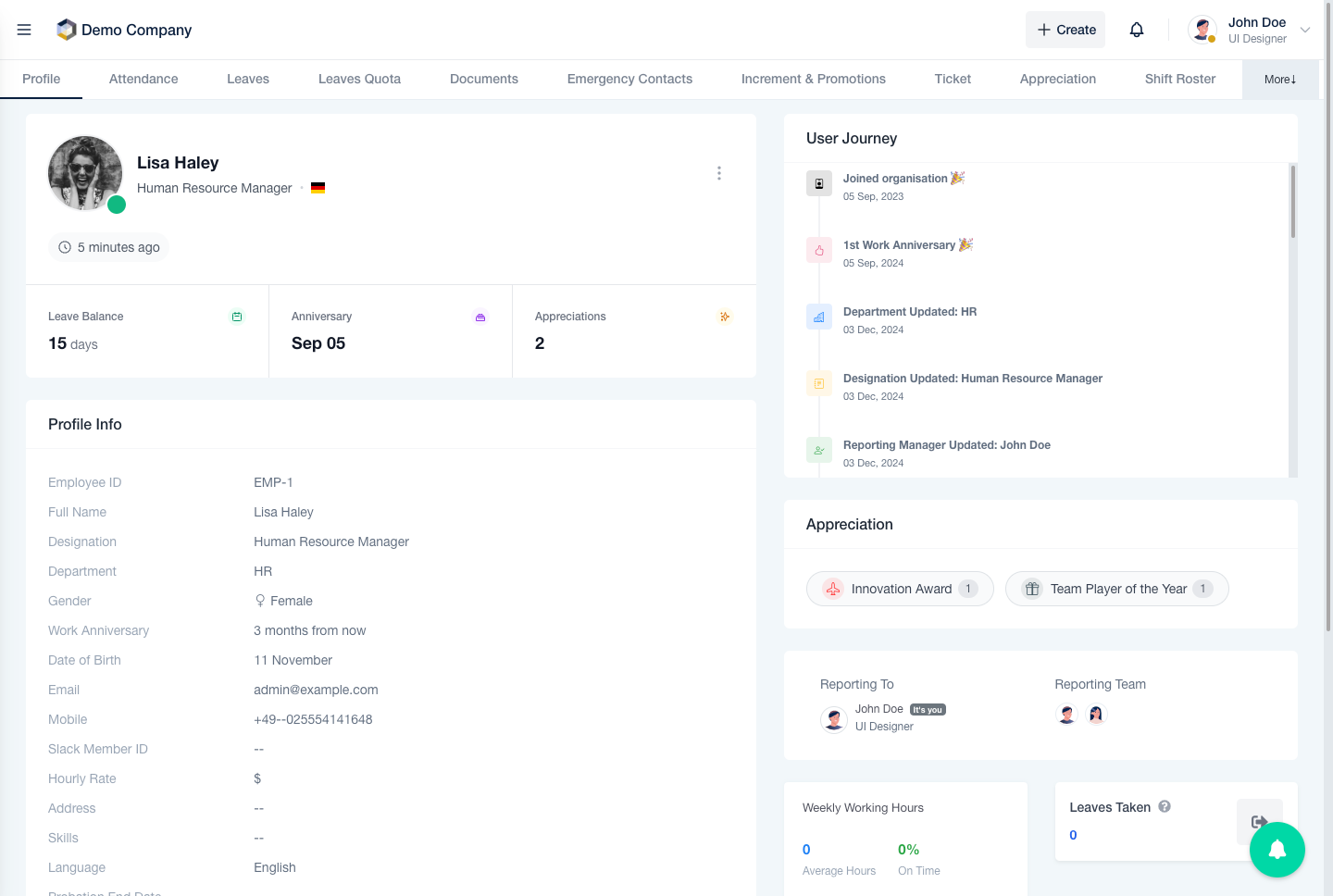Screen dimensions: 1333x896
Task: Select Team Player of the Year badge
Action: pyautogui.click(x=1116, y=589)
